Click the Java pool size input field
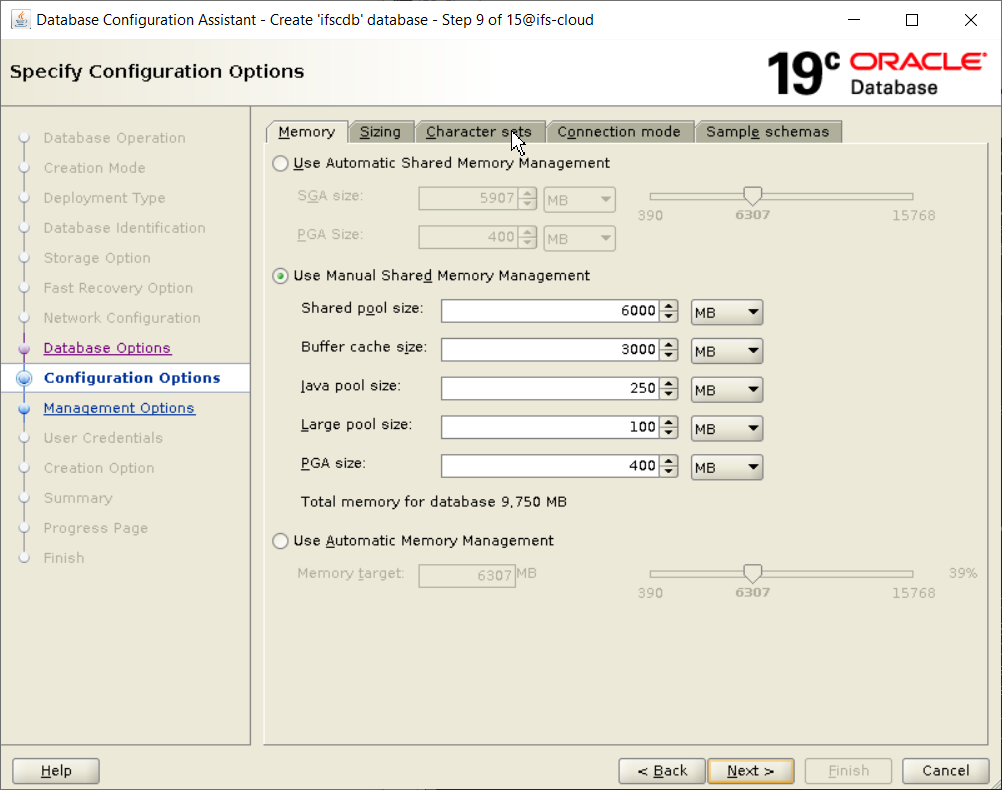This screenshot has width=1002, height=790. [551, 389]
